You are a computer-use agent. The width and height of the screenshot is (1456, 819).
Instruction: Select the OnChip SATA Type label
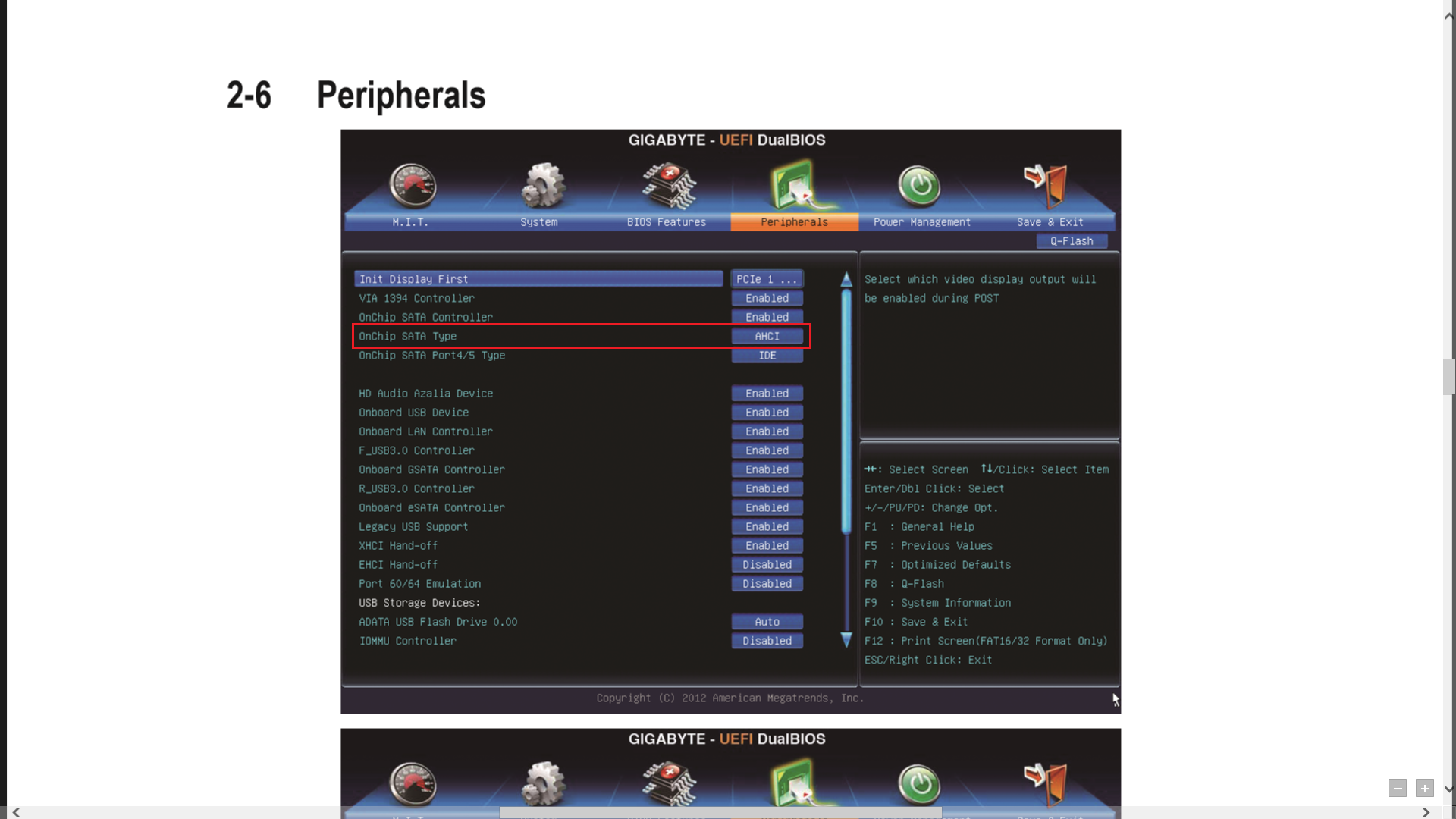point(407,336)
